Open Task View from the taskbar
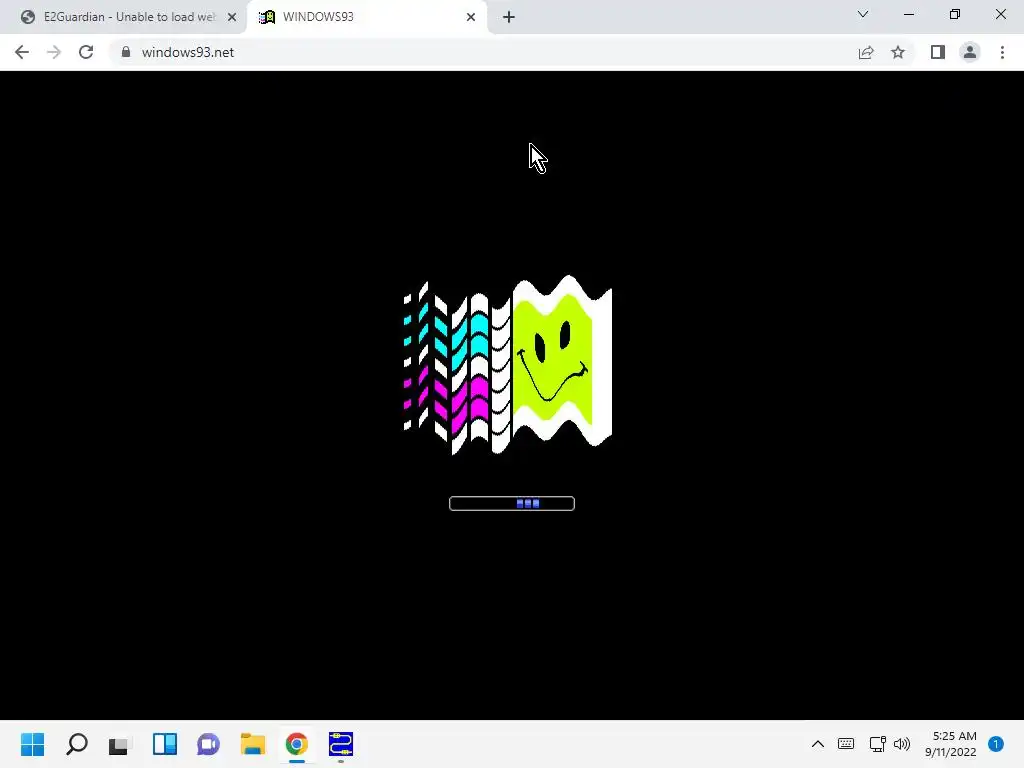Image resolution: width=1024 pixels, height=768 pixels. coord(120,744)
